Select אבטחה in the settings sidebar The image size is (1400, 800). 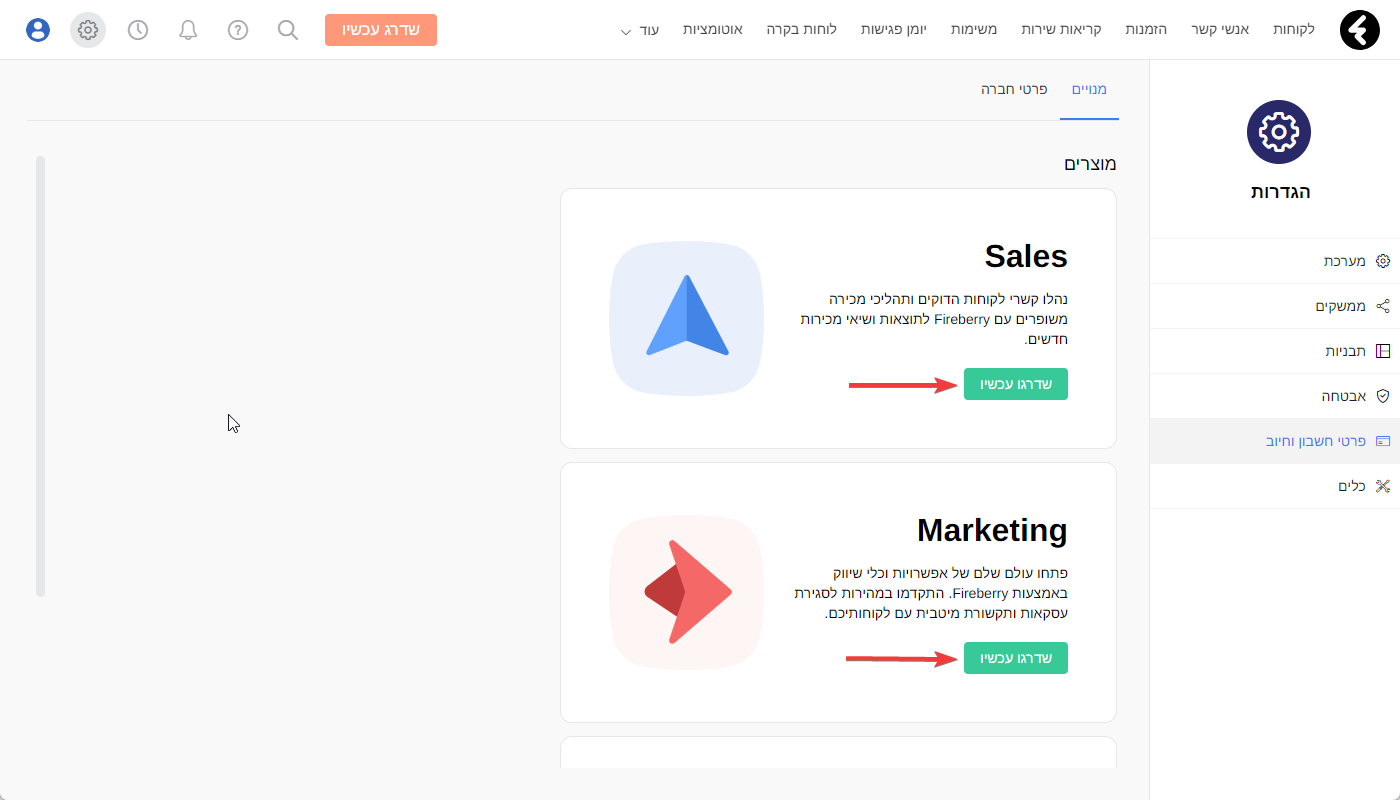(1275, 396)
